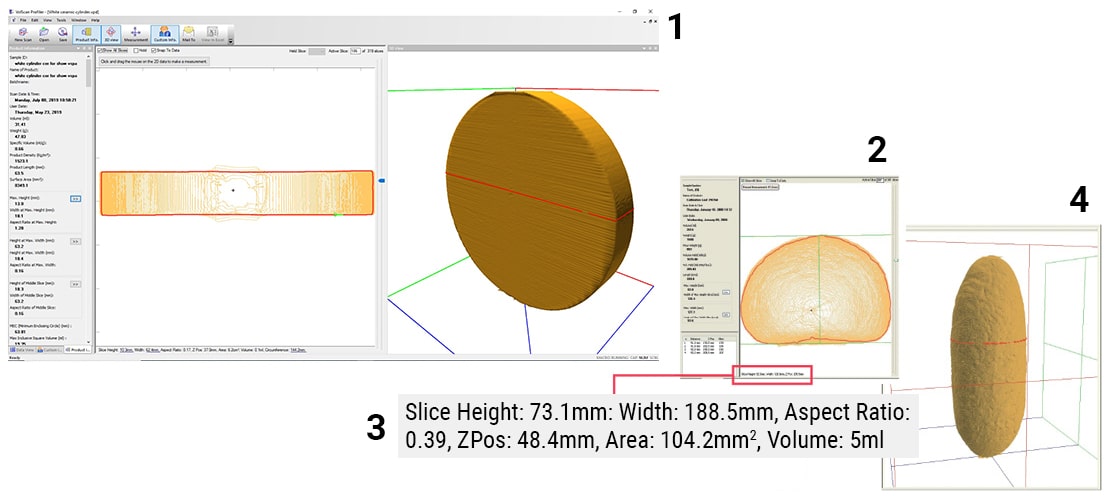
Task: Open the File menu
Action: [x=23, y=19]
